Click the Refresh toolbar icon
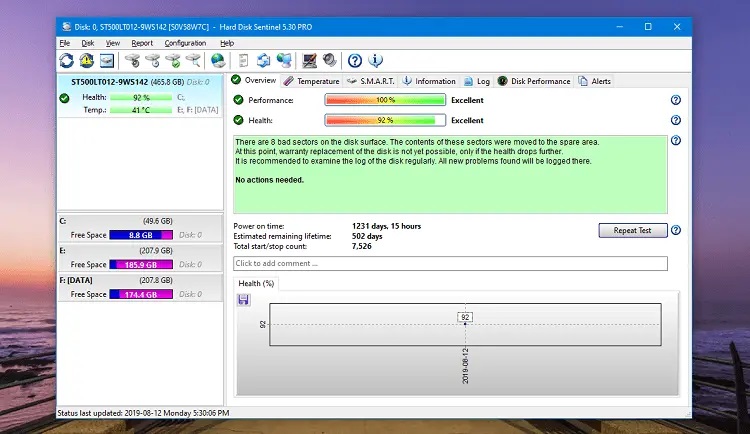 coord(66,61)
